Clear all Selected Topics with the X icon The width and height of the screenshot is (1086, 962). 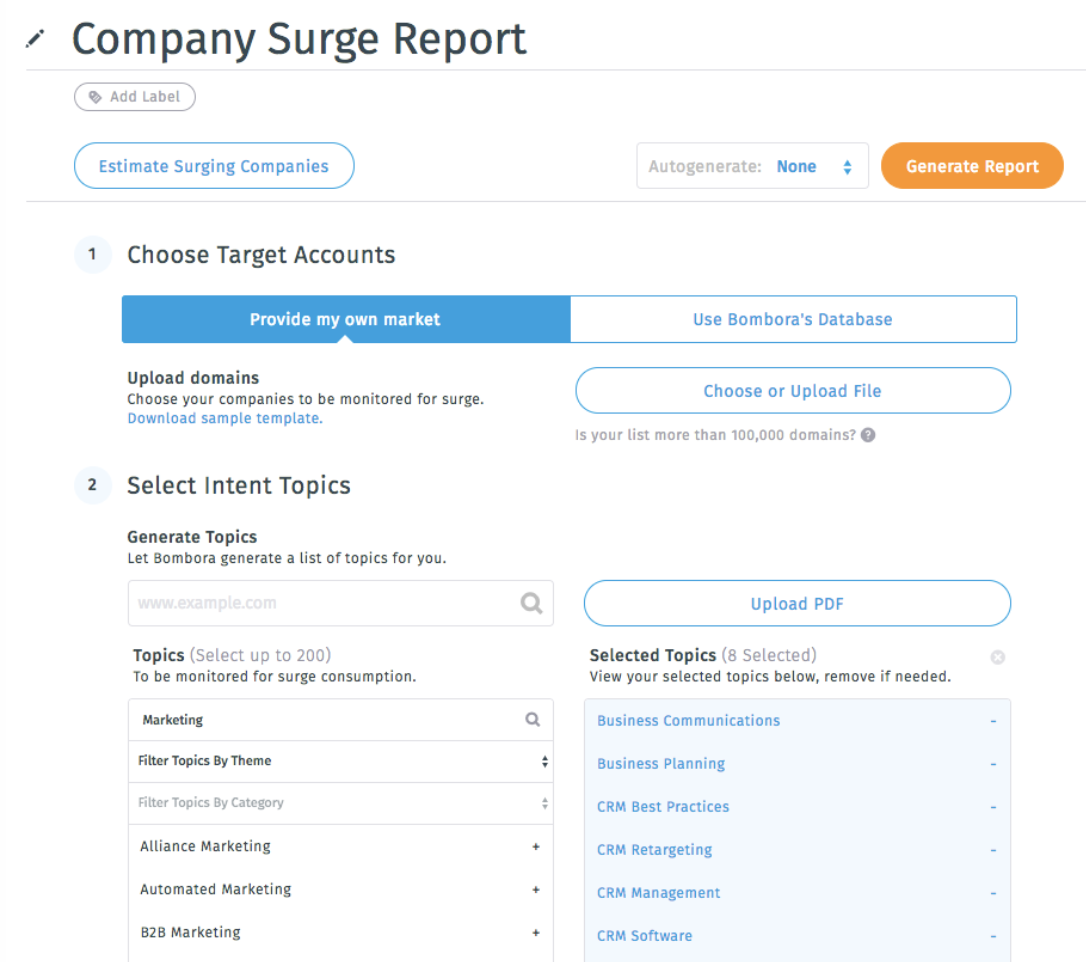997,657
